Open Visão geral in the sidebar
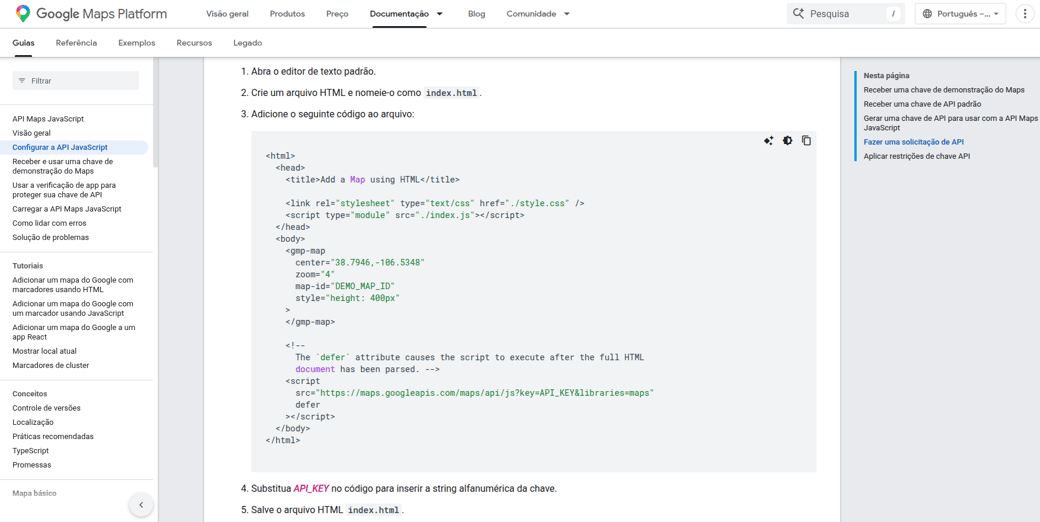Viewport: 1040px width, 522px height. pyautogui.click(x=31, y=133)
